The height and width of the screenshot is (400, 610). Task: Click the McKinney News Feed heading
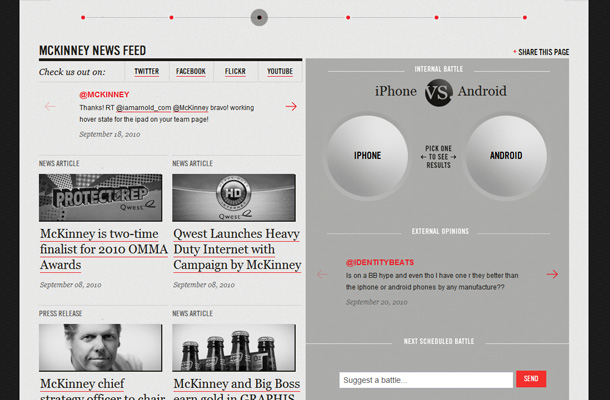pyautogui.click(x=93, y=51)
